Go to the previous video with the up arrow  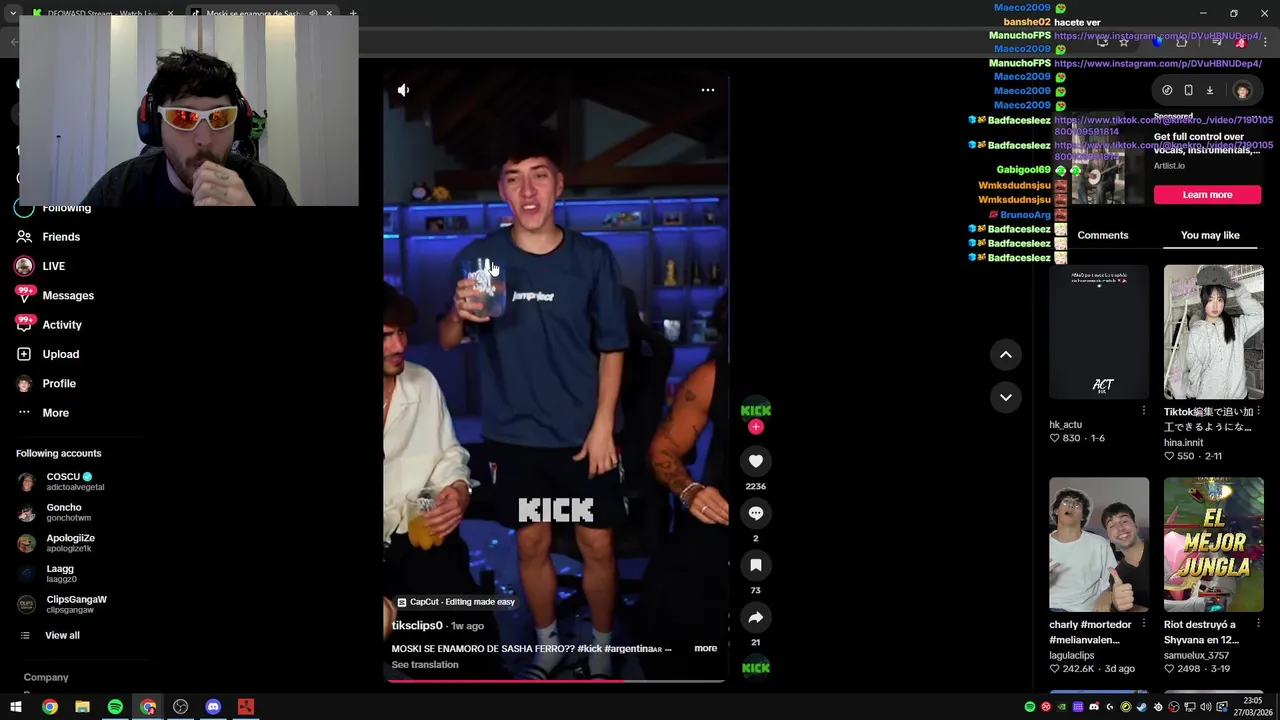(x=1006, y=355)
